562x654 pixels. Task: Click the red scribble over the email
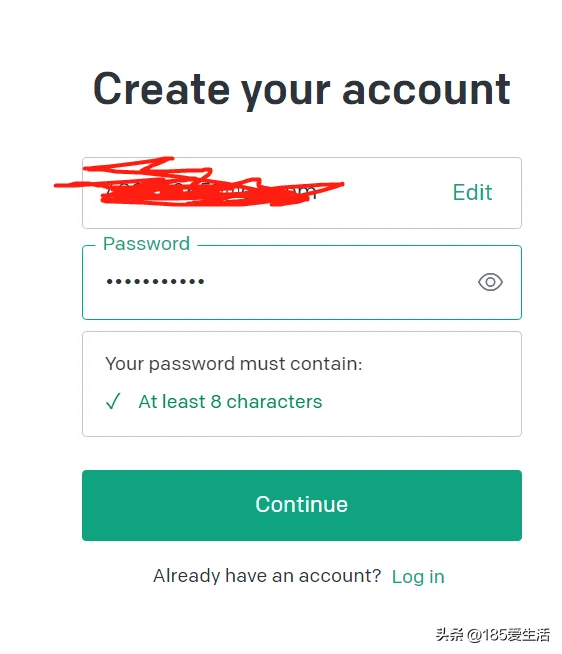point(199,181)
